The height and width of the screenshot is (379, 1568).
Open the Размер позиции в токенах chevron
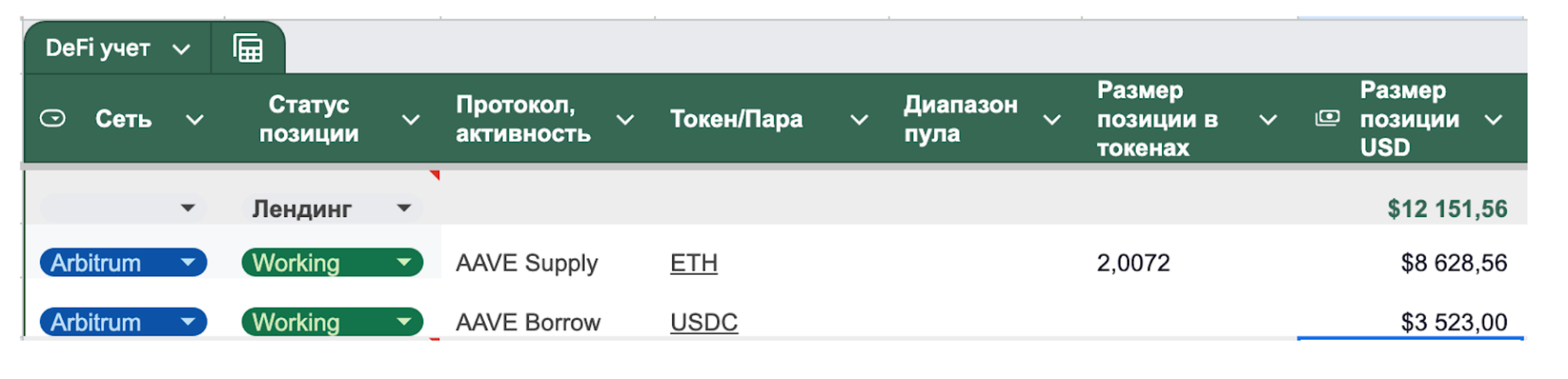1268,120
